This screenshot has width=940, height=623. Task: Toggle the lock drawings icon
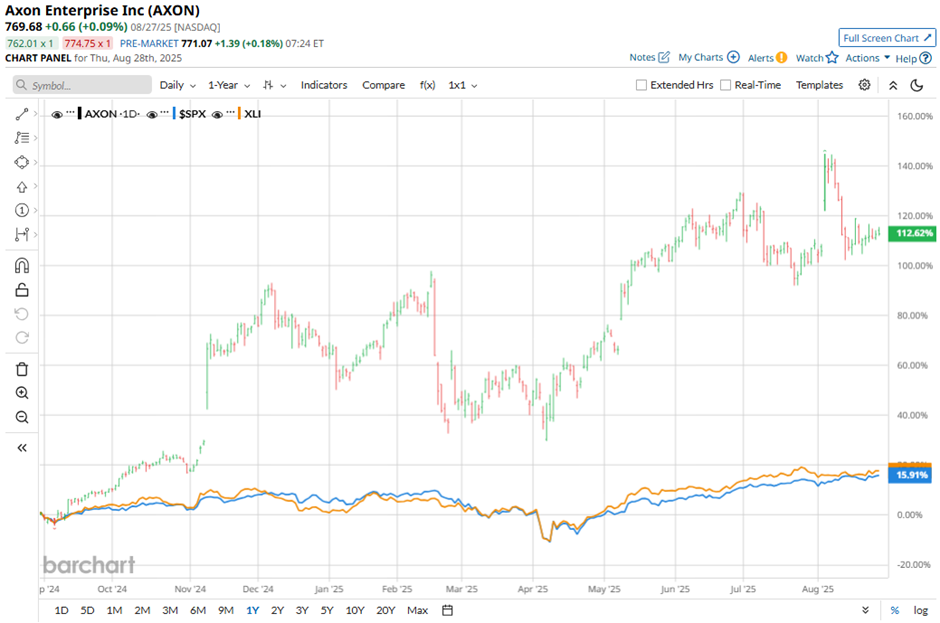pyautogui.click(x=22, y=290)
